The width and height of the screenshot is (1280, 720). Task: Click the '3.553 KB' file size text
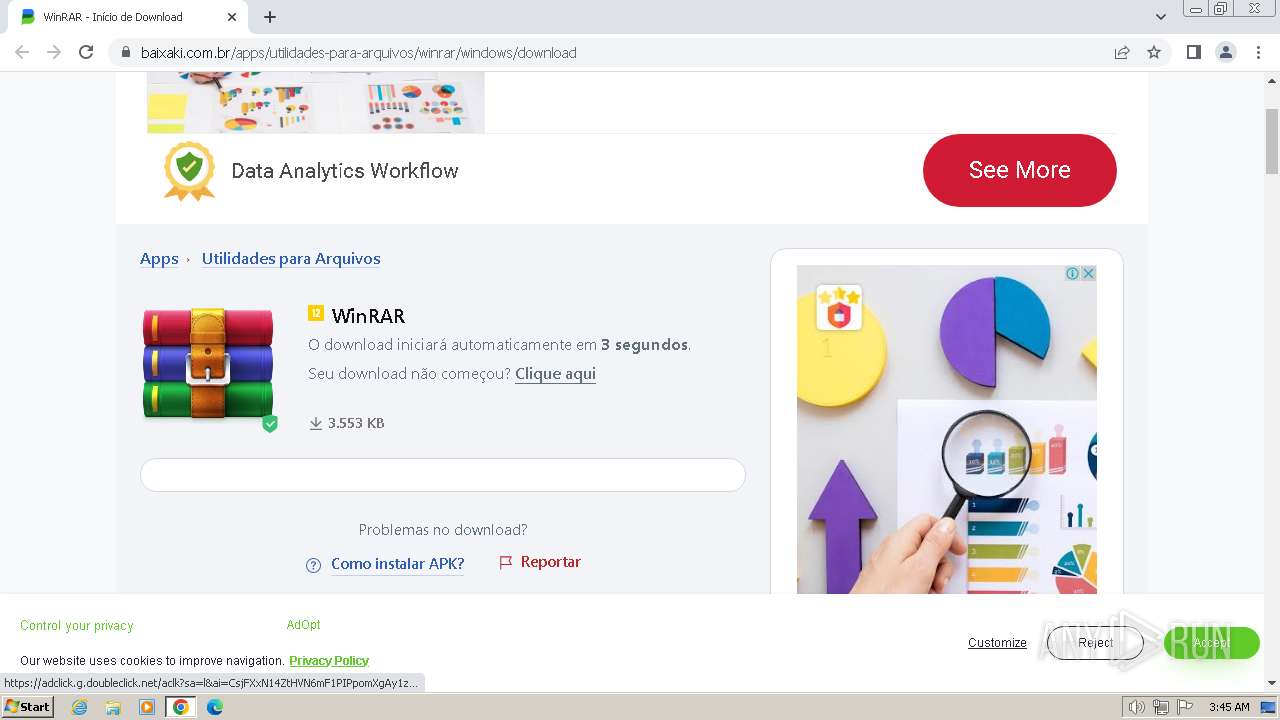pyautogui.click(x=356, y=423)
